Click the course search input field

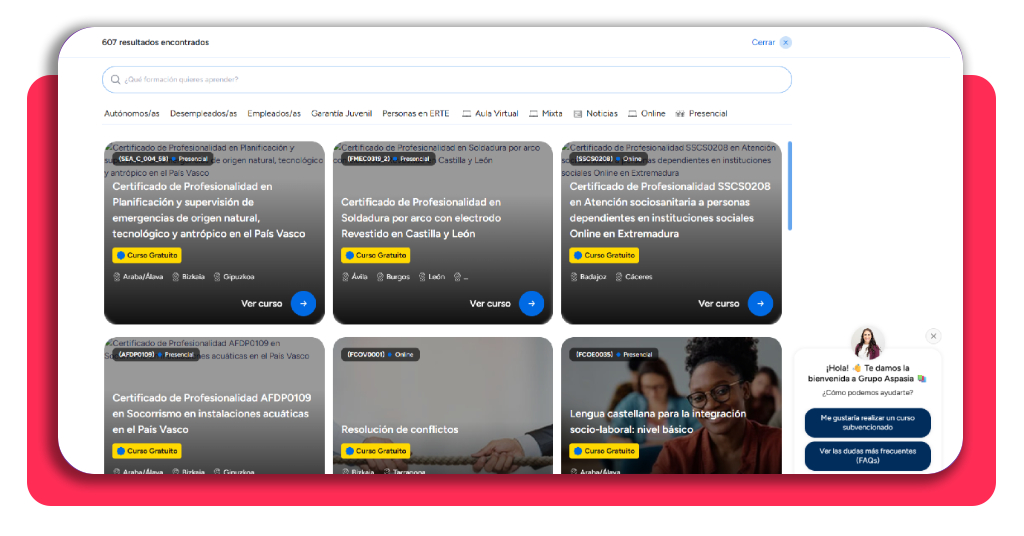pyautogui.click(x=447, y=80)
